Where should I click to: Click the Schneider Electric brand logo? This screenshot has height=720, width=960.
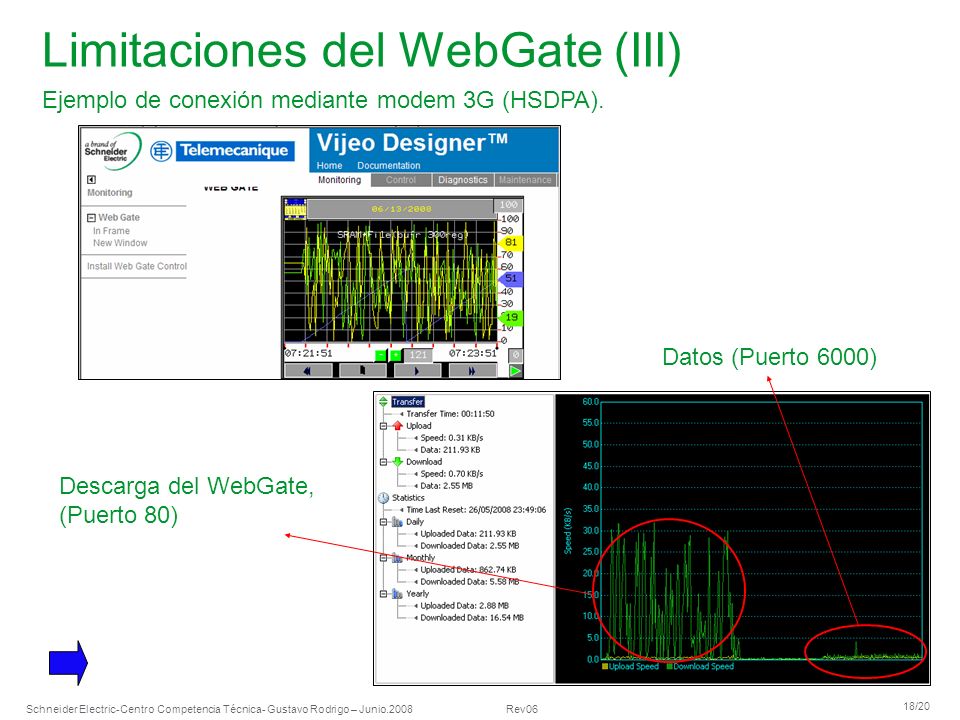[x=111, y=151]
